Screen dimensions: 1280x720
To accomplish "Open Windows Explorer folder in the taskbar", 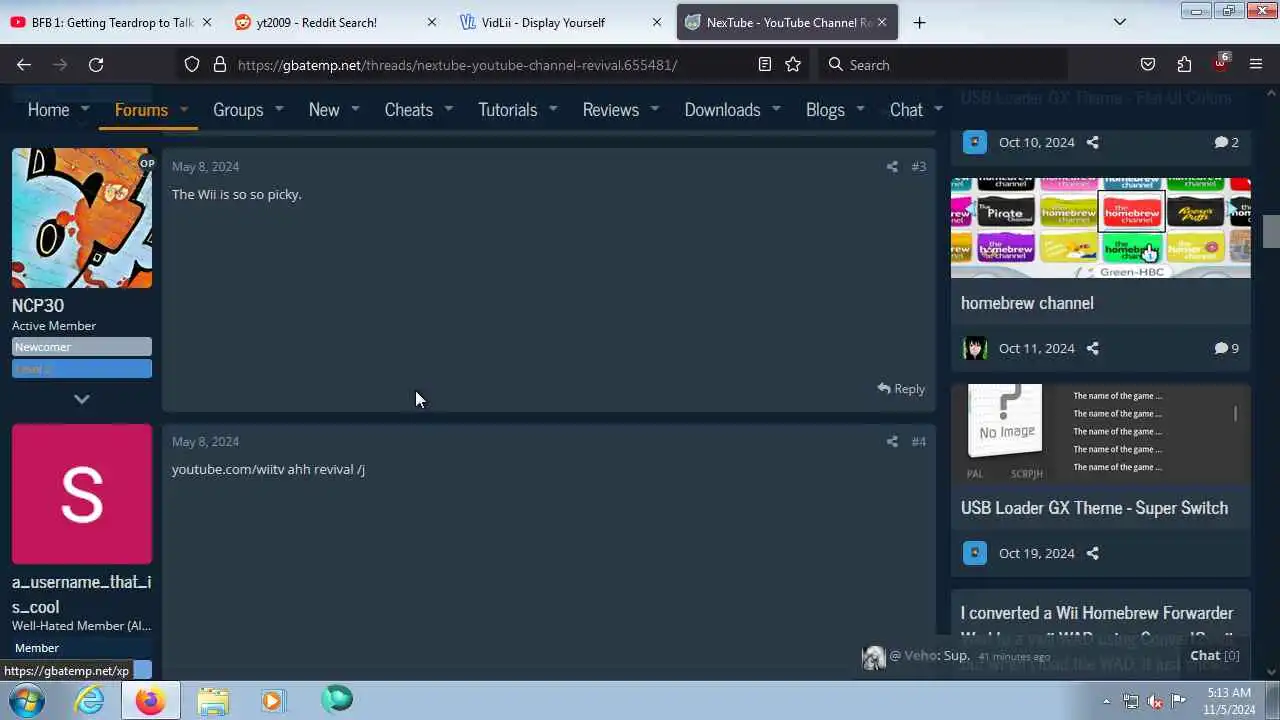I will coord(212,700).
